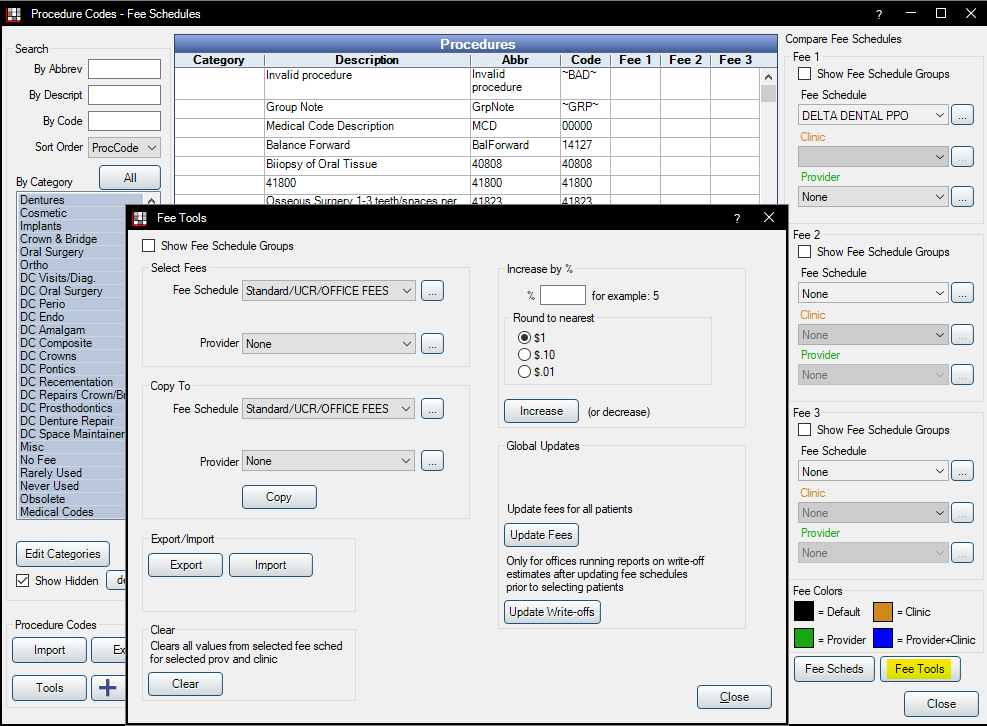The image size is (987, 726).
Task: Click the blue Provider+Clinic color swatch
Action: (x=883, y=638)
